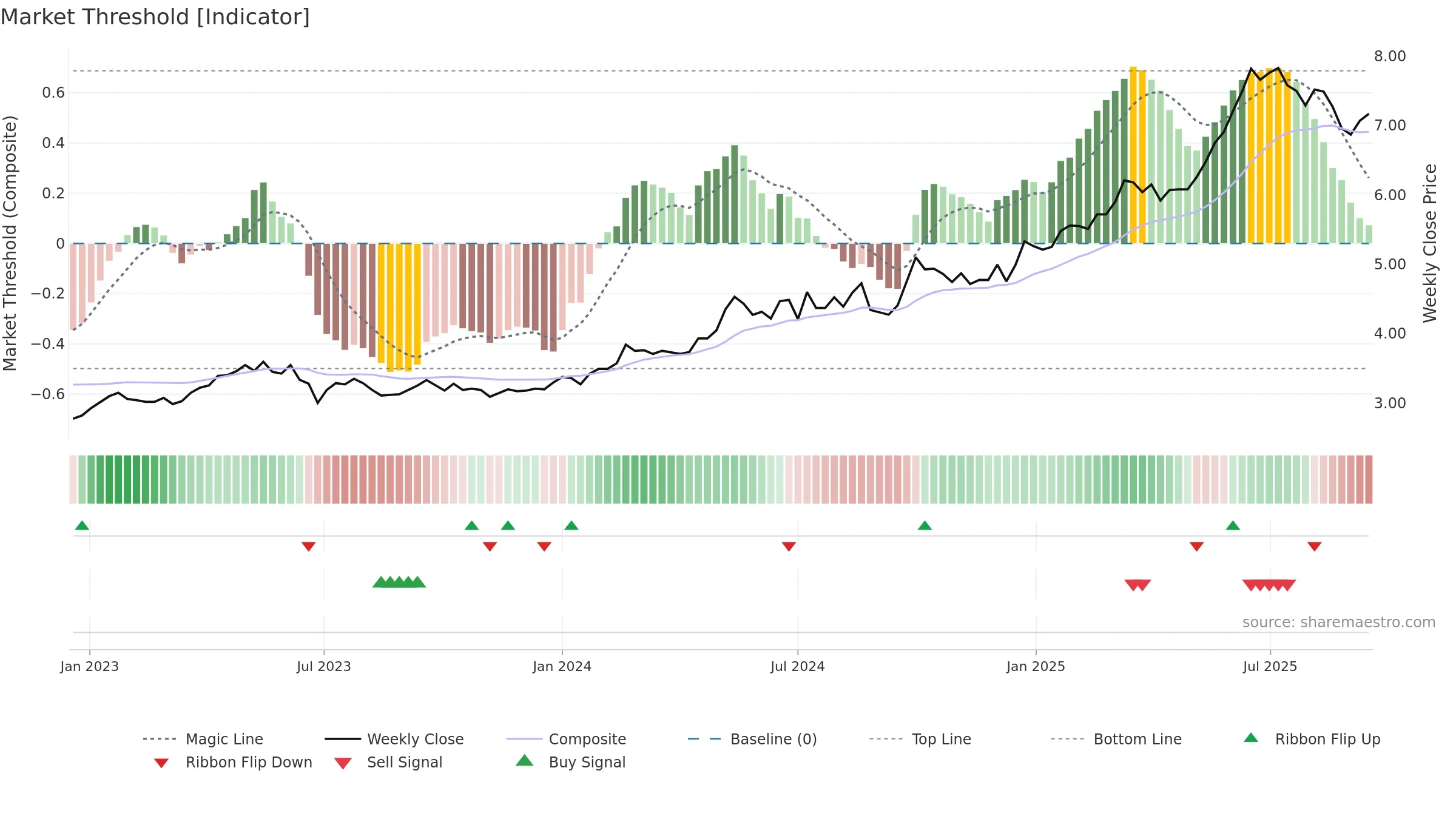The image size is (1456, 819).
Task: Toggle the Ribbon Flip Down legend entry
Action: pyautogui.click(x=232, y=762)
